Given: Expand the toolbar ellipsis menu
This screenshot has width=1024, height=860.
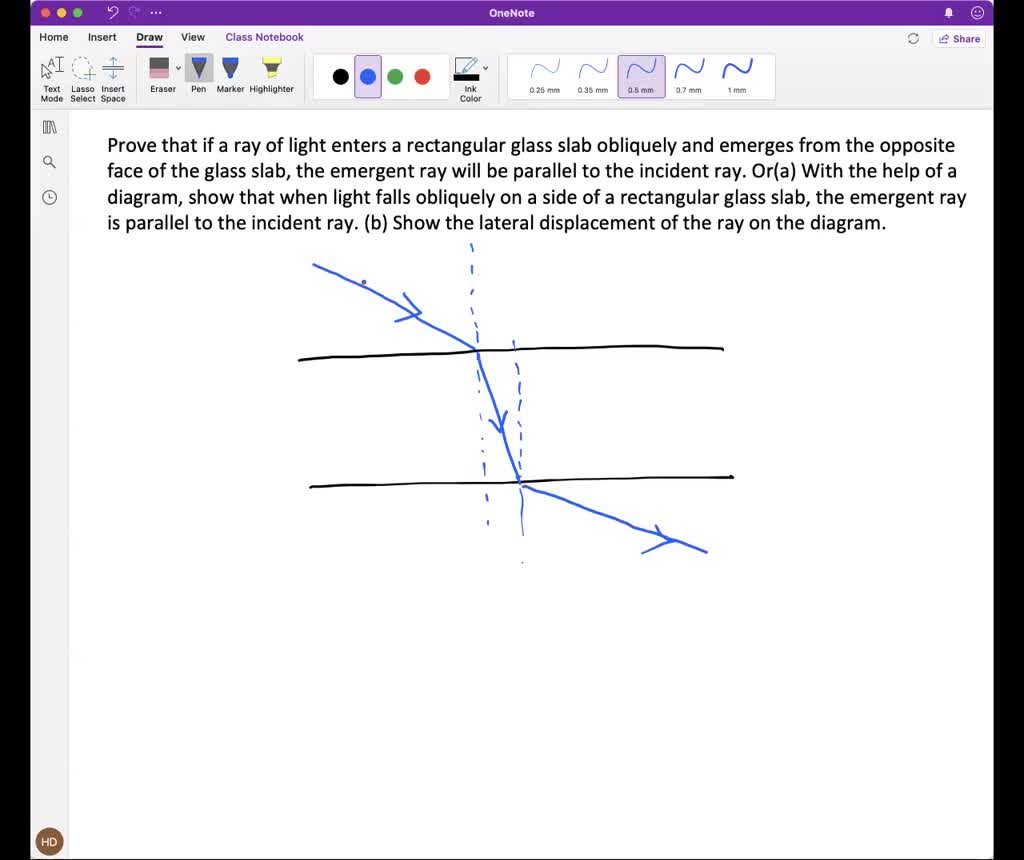Looking at the screenshot, I should click(x=156, y=12).
